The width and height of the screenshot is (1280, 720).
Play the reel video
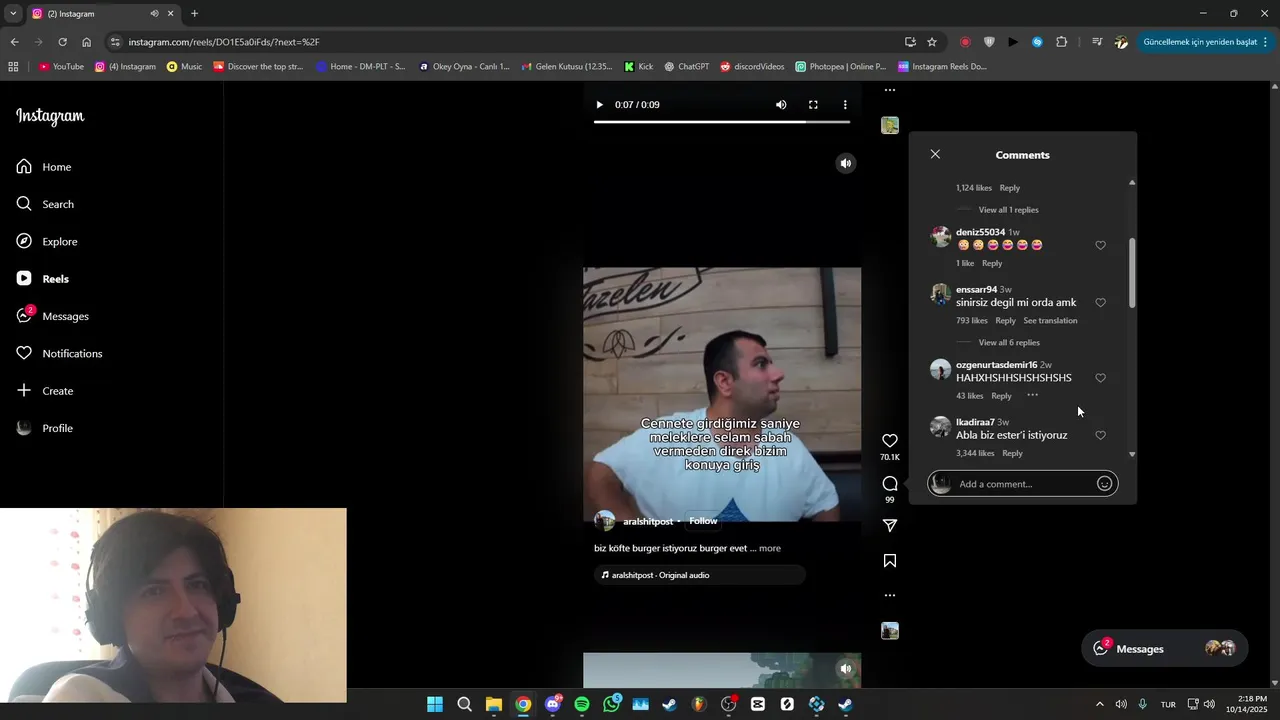599,105
